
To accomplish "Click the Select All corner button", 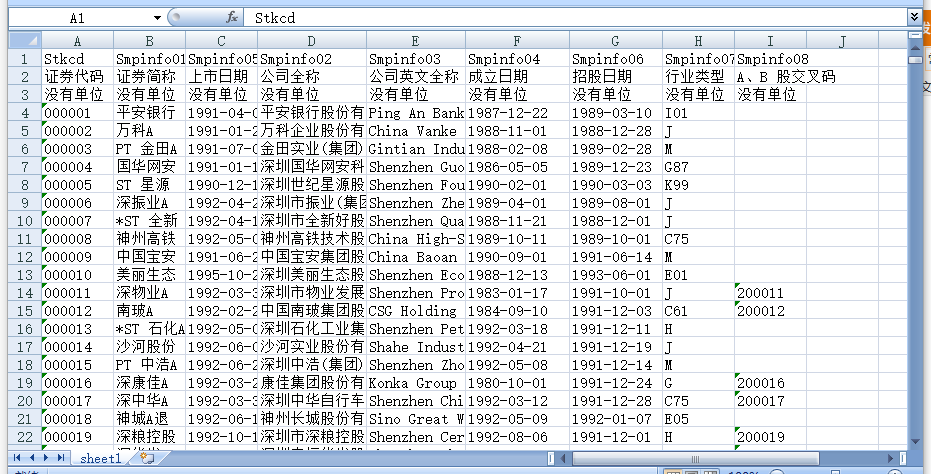I will [x=24, y=40].
